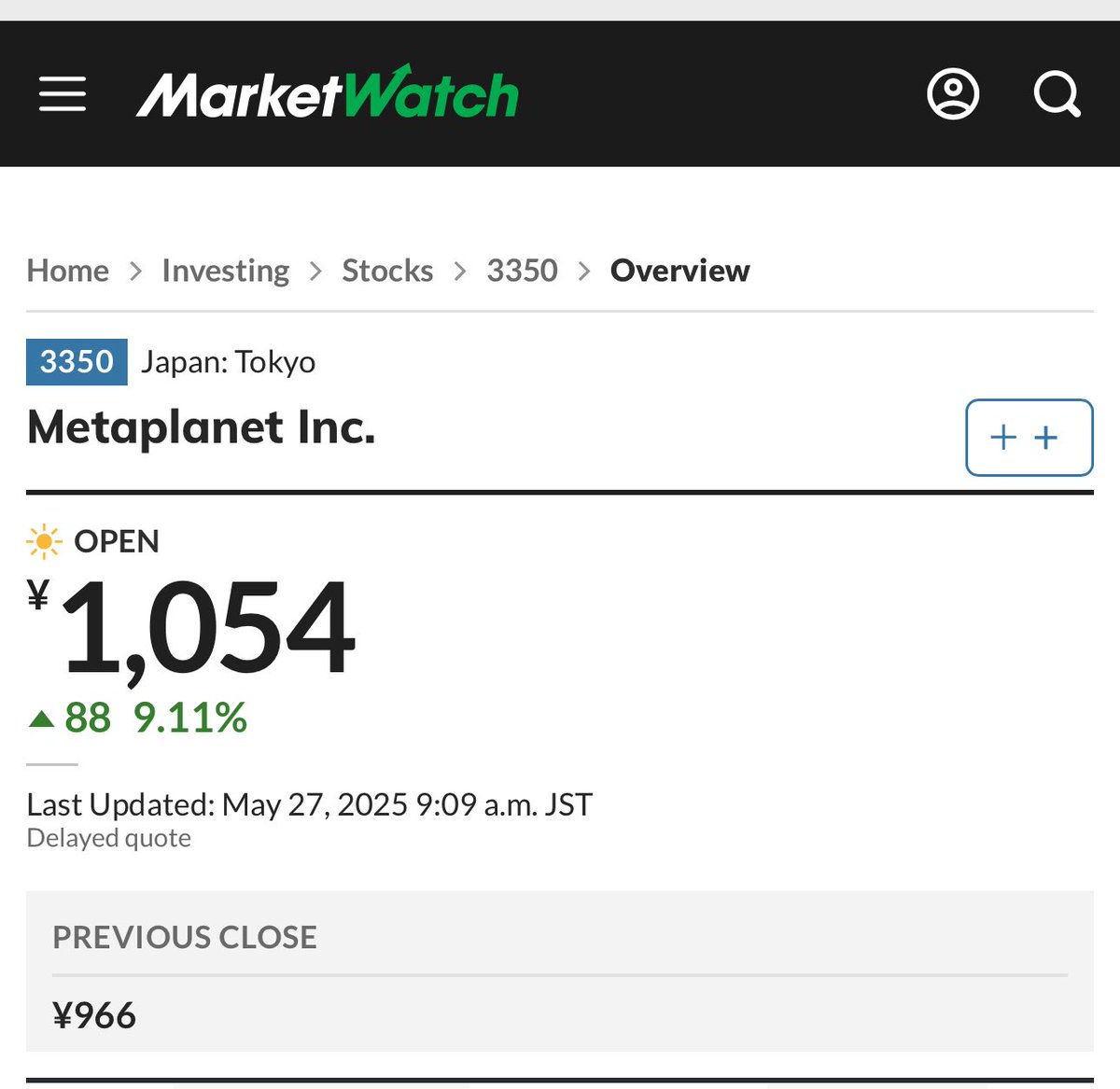Click the ¥1,054 current price
The width and height of the screenshot is (1120, 1089).
click(191, 626)
